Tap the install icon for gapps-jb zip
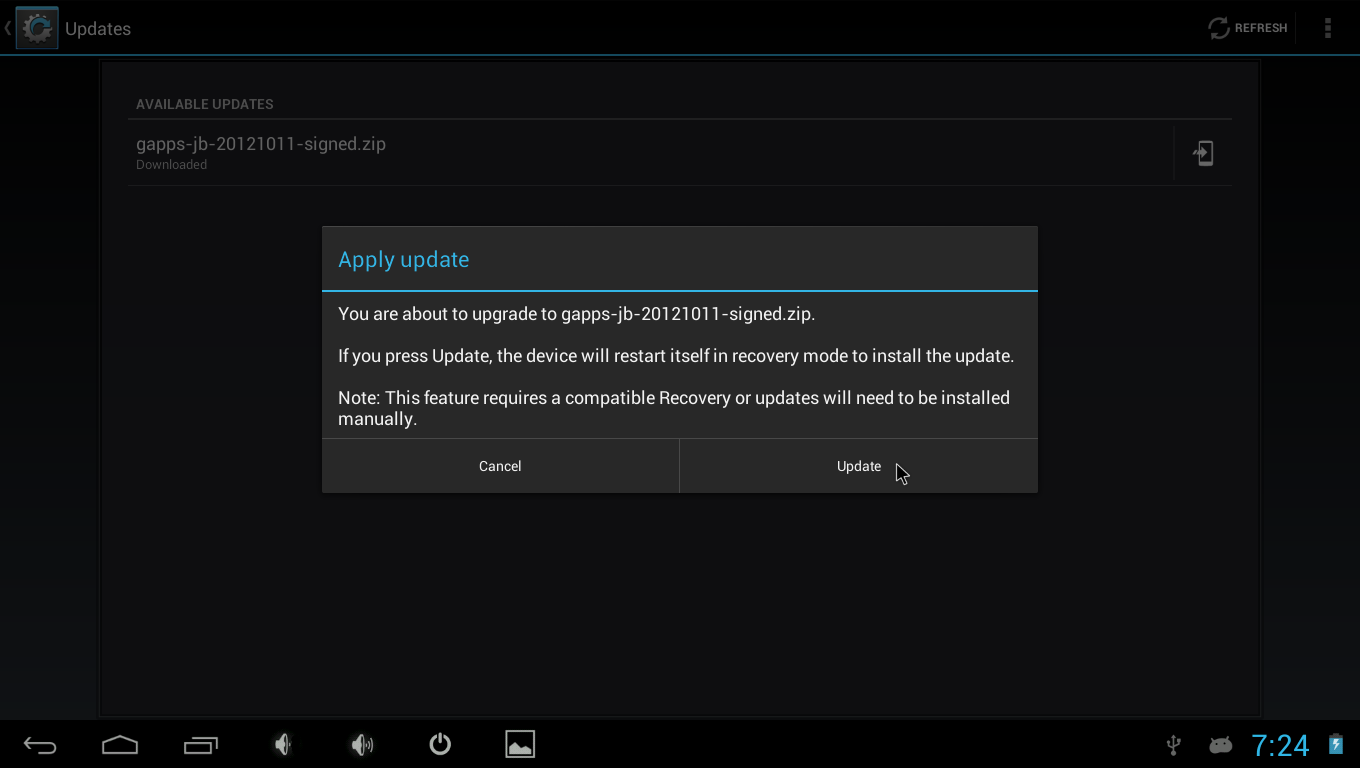The width and height of the screenshot is (1360, 768). pyautogui.click(x=1203, y=153)
